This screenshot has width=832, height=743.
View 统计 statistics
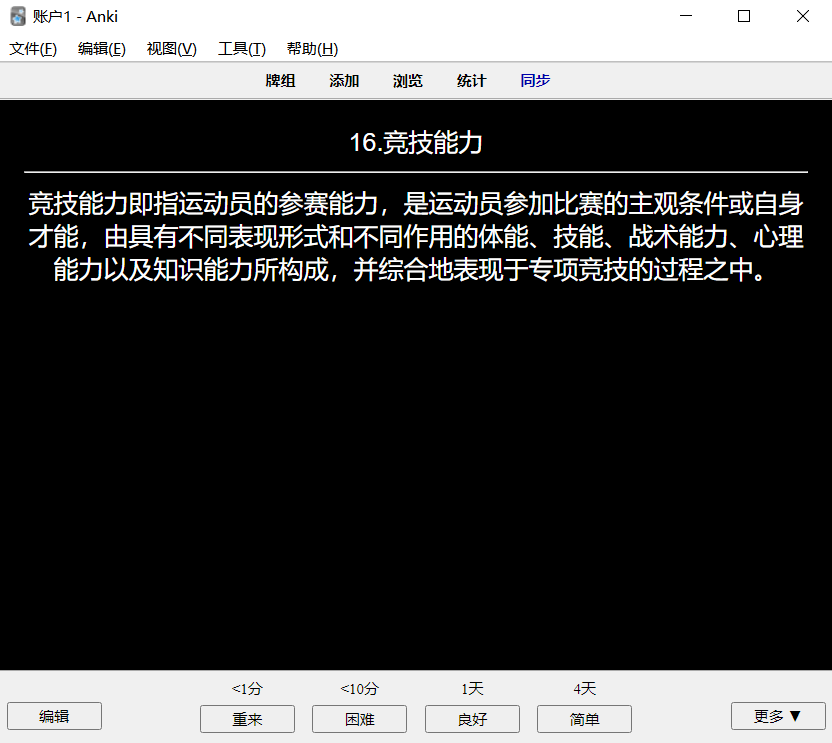[x=471, y=81]
